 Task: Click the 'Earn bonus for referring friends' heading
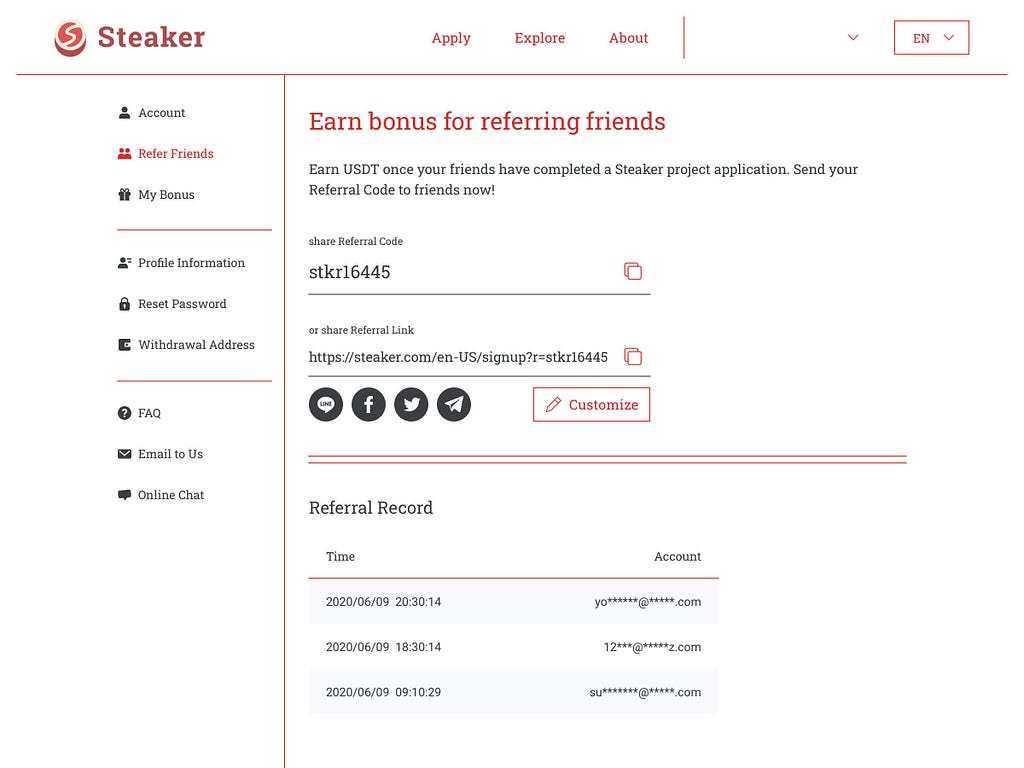[x=487, y=121]
